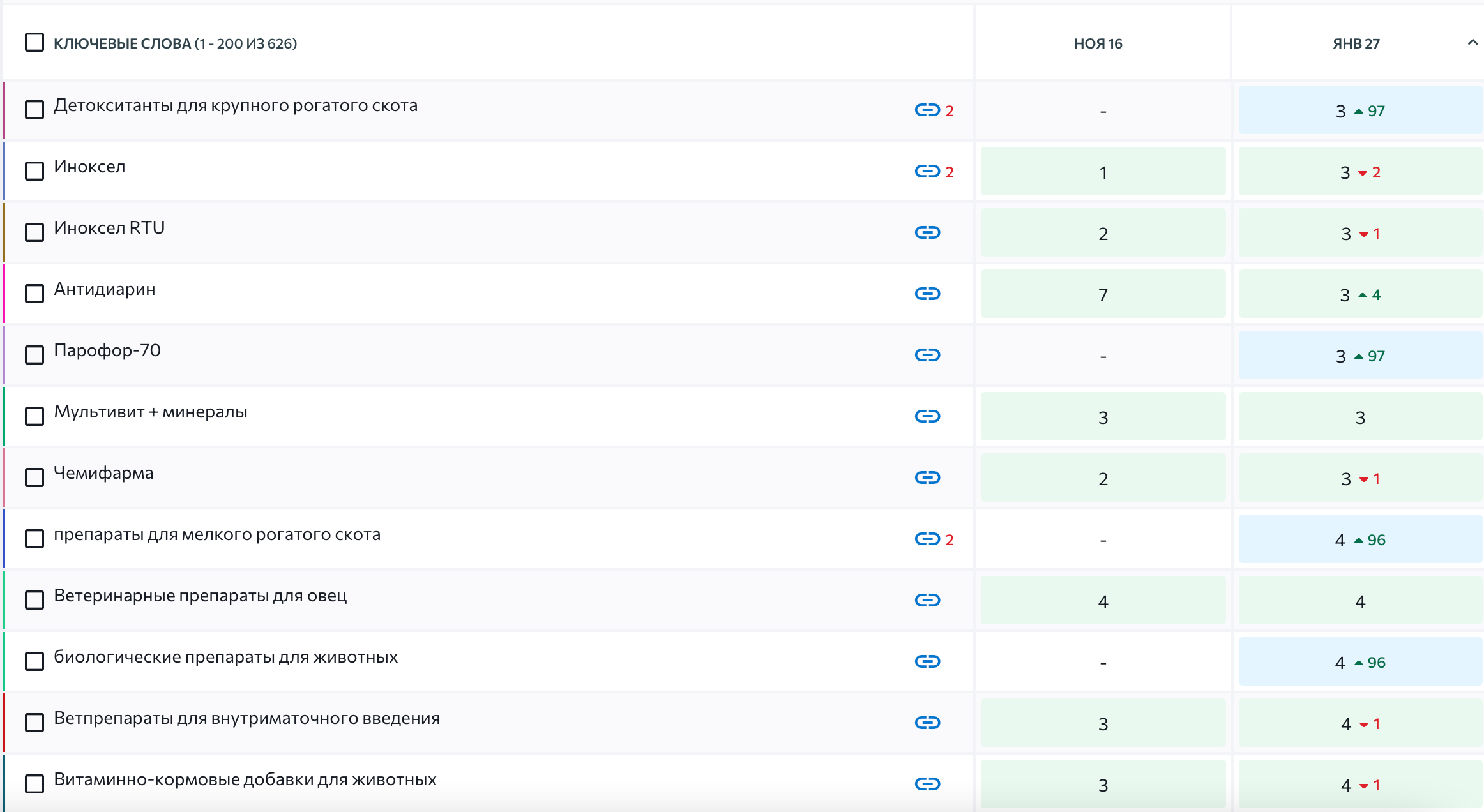Image resolution: width=1484 pixels, height=812 pixels.
Task: Click link icon for Мультивит + минералы
Action: [x=927, y=416]
